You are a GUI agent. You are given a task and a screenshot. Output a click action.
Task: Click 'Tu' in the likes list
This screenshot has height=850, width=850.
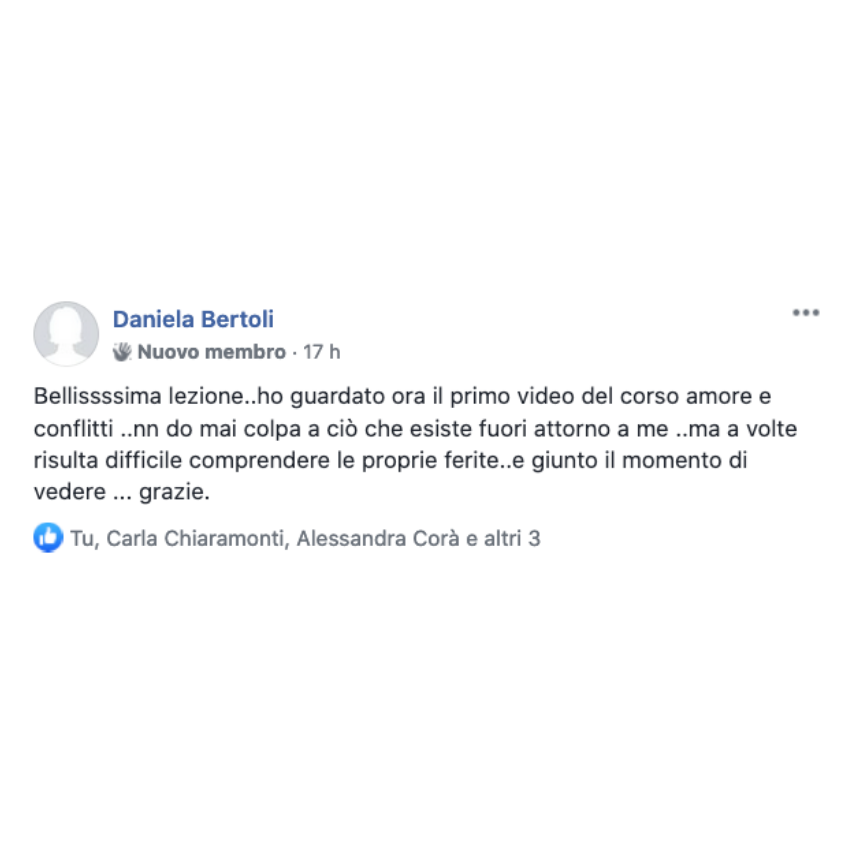(x=82, y=538)
